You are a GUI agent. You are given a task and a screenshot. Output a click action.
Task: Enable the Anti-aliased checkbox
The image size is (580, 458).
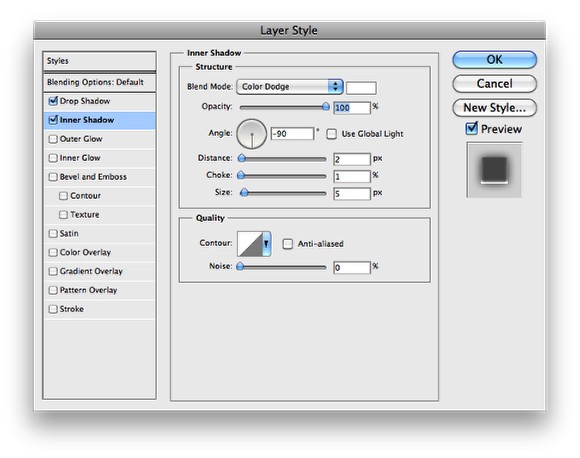click(x=287, y=244)
